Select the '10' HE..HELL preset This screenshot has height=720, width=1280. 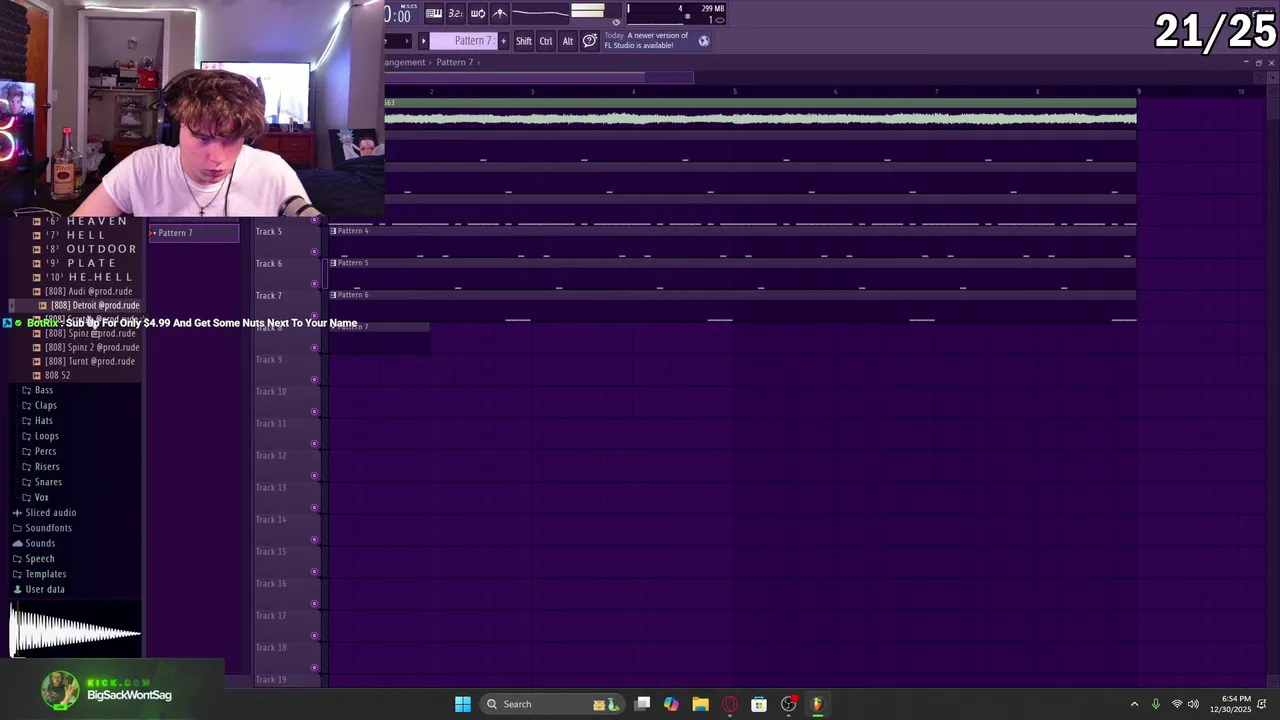pyautogui.click(x=88, y=277)
